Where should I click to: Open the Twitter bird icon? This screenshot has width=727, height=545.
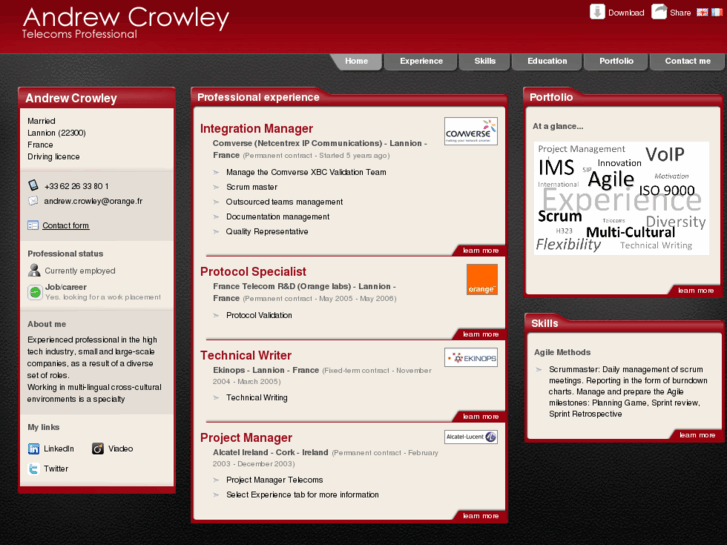pos(33,468)
